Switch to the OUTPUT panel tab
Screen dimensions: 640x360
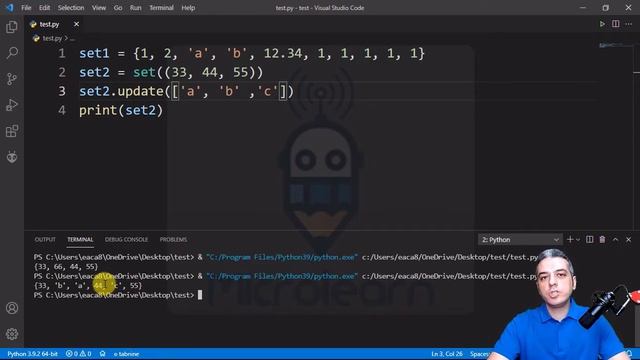(x=45, y=240)
